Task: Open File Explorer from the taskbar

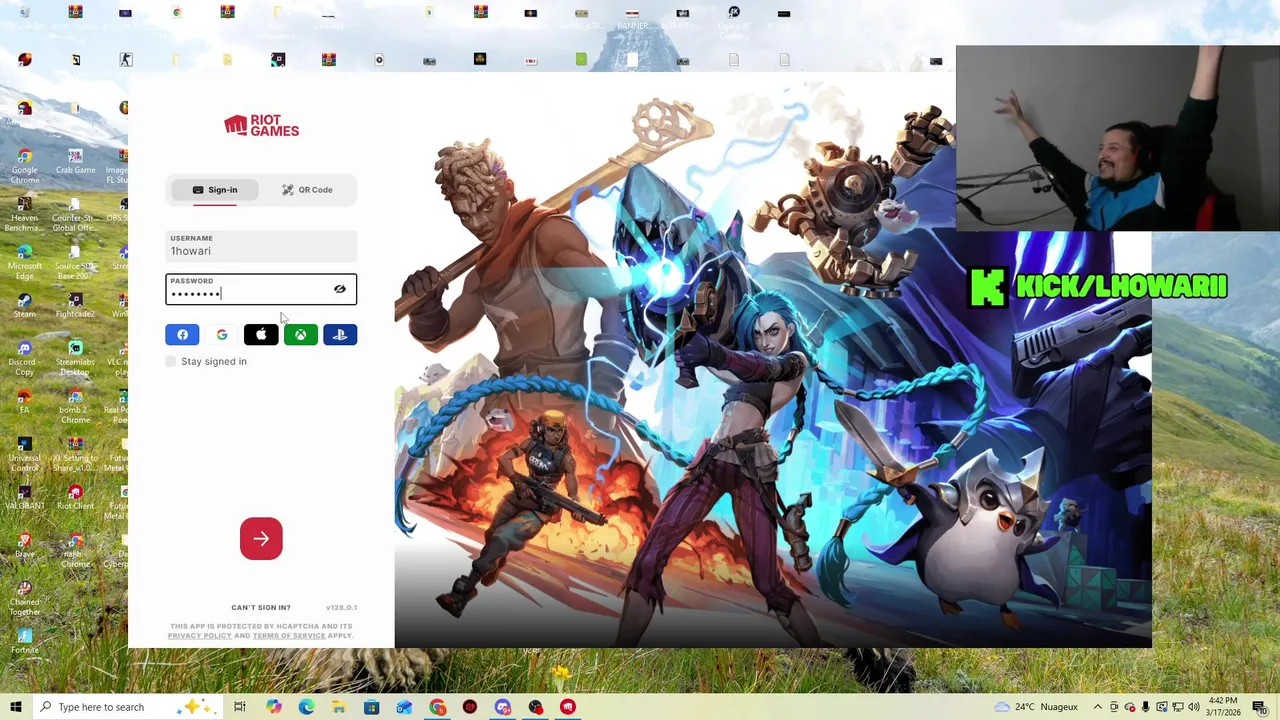Action: 339,707
